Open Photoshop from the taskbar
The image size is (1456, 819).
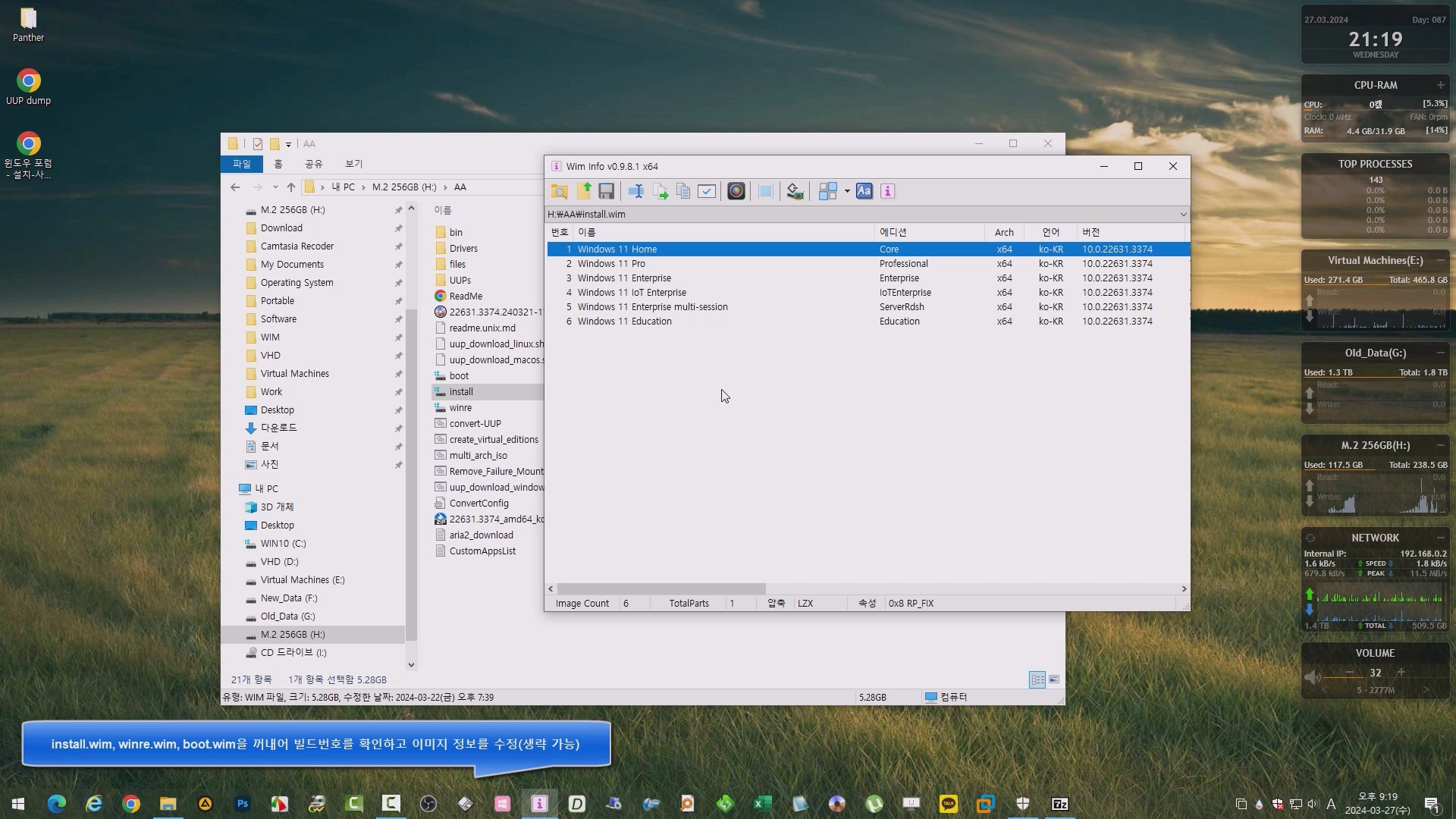coord(242,804)
